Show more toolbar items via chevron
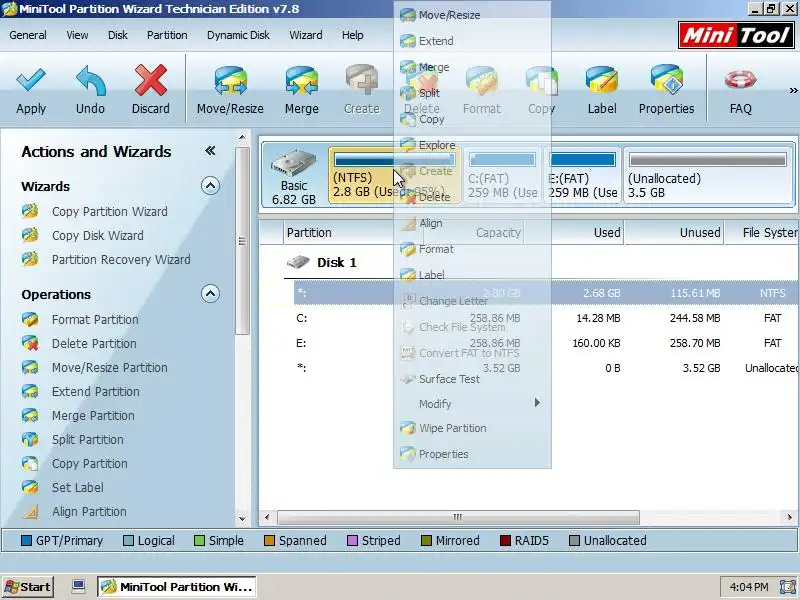The width and height of the screenshot is (800, 600). 793,91
